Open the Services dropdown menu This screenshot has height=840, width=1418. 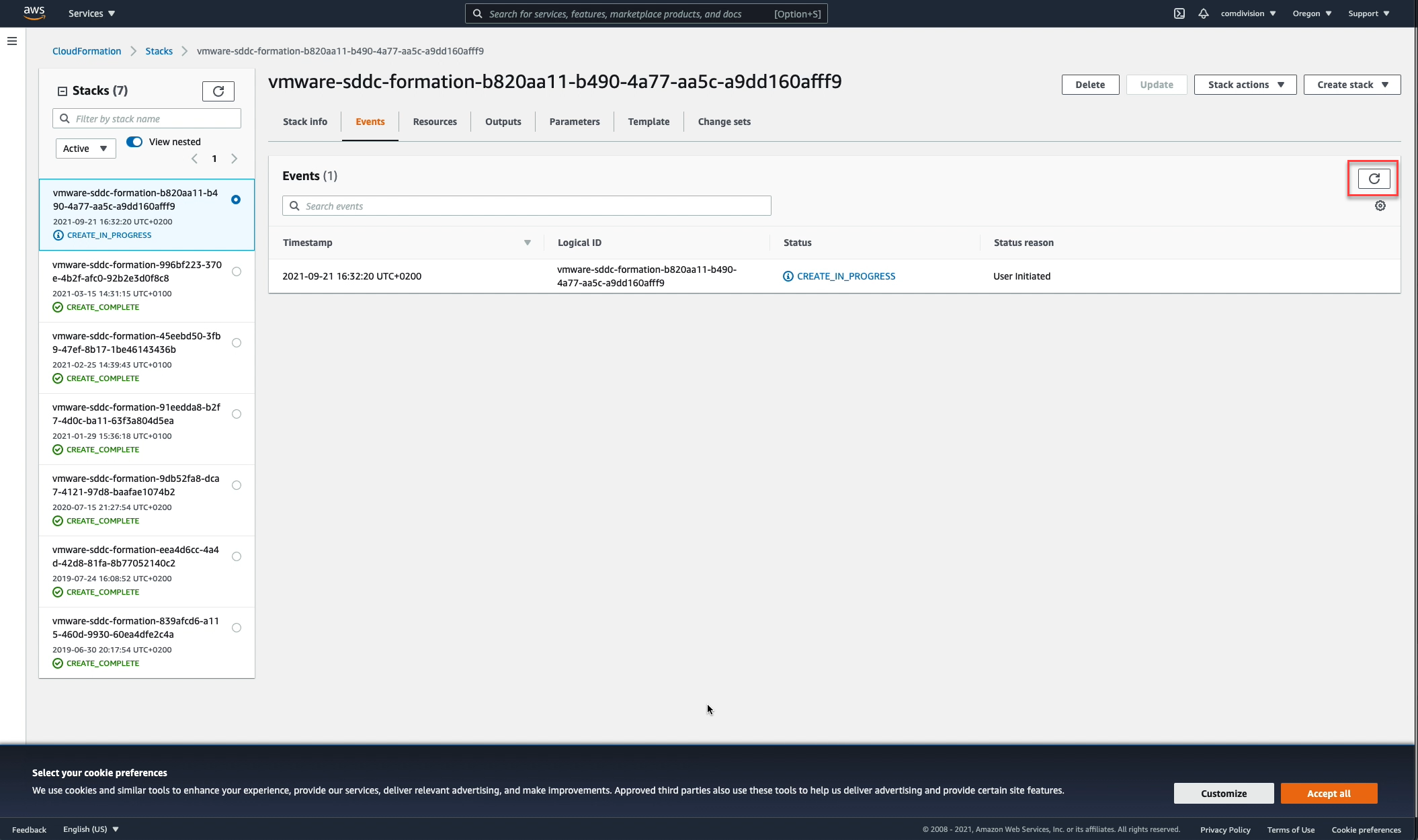[x=91, y=13]
